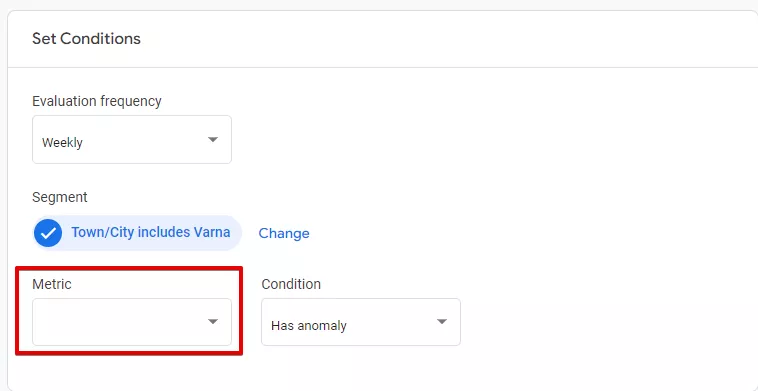Click the red highlight border around Metric
Screen dimensions: 758x391
click(129, 268)
